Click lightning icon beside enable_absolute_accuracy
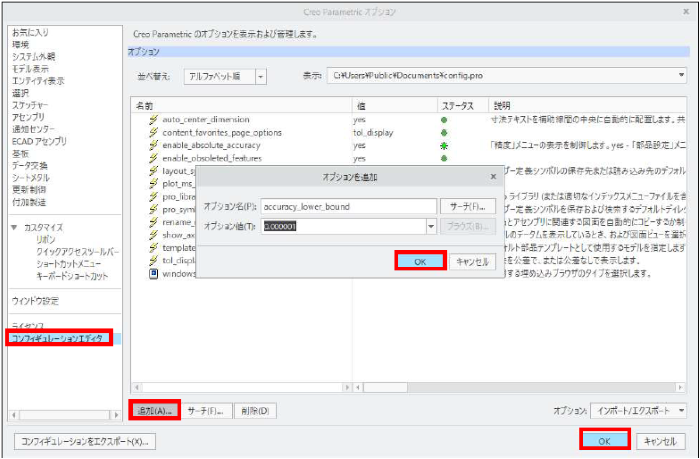Screen dimensions: 700x459 point(154,145)
